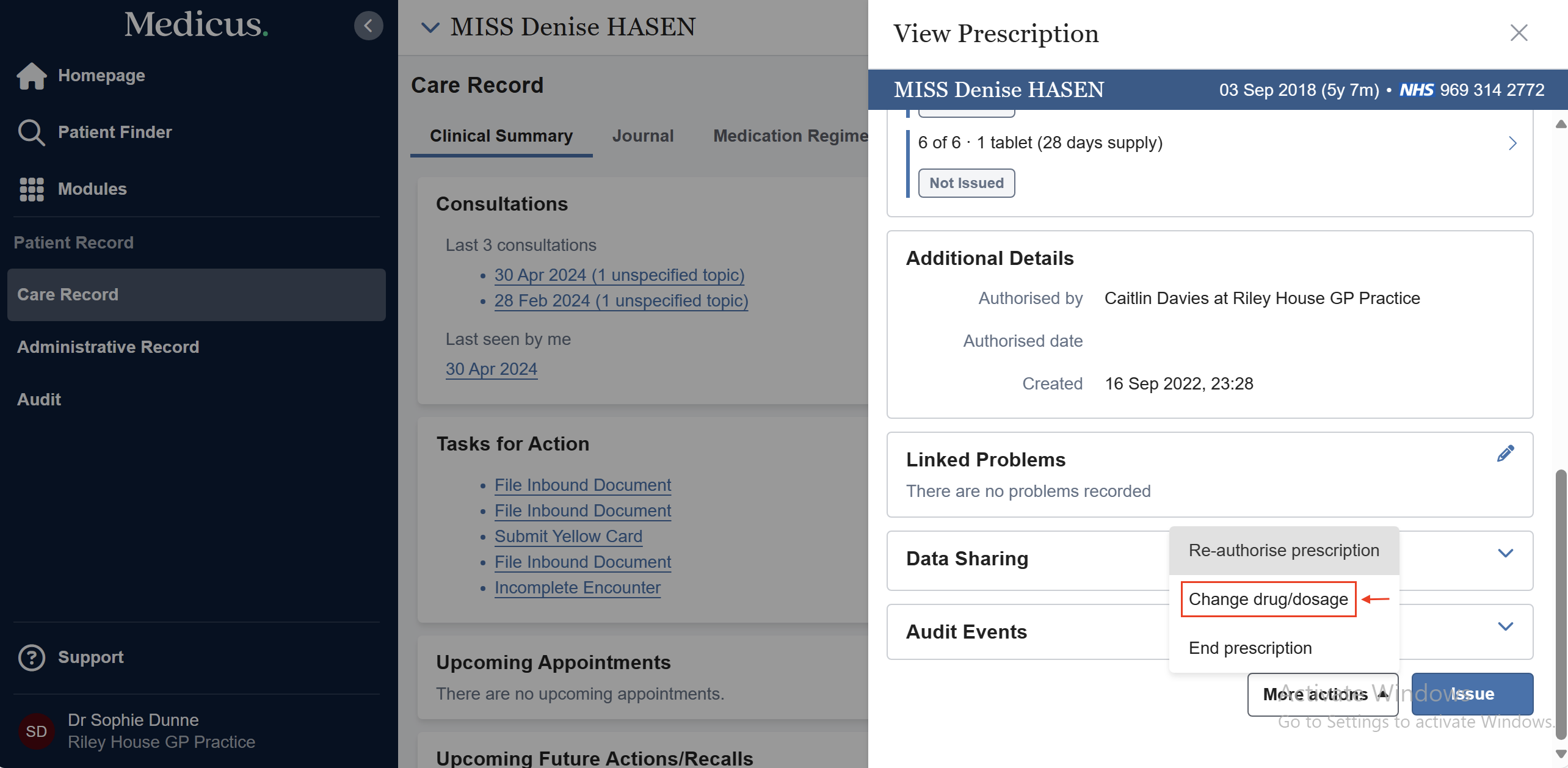The height and width of the screenshot is (768, 1568).
Task: Open prescription issue details via right chevron
Action: 1512,143
